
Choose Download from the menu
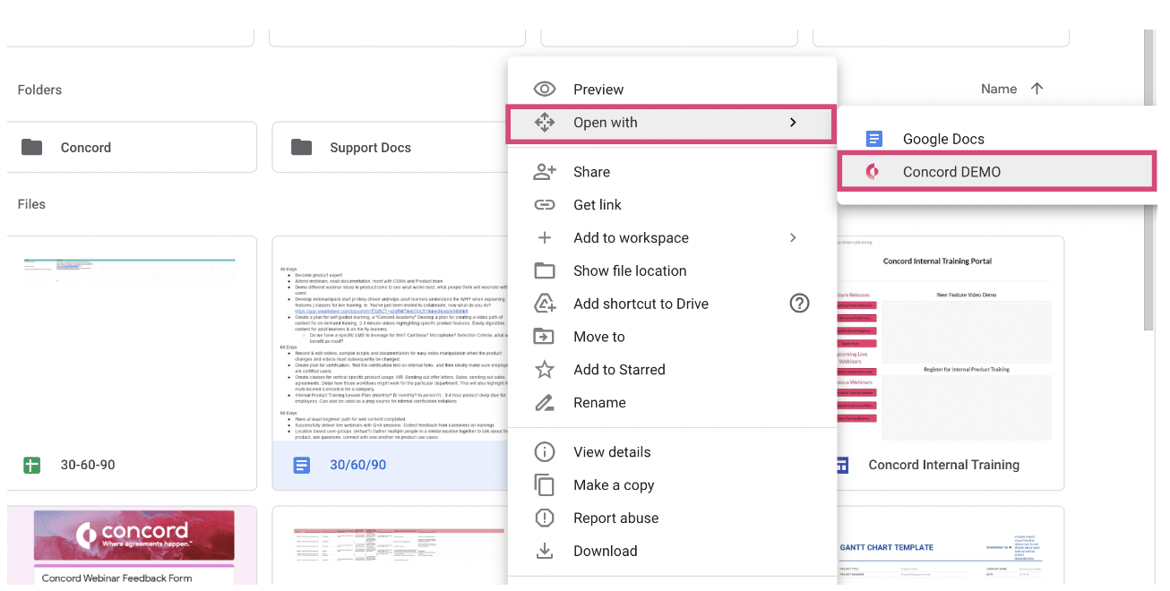click(672, 551)
